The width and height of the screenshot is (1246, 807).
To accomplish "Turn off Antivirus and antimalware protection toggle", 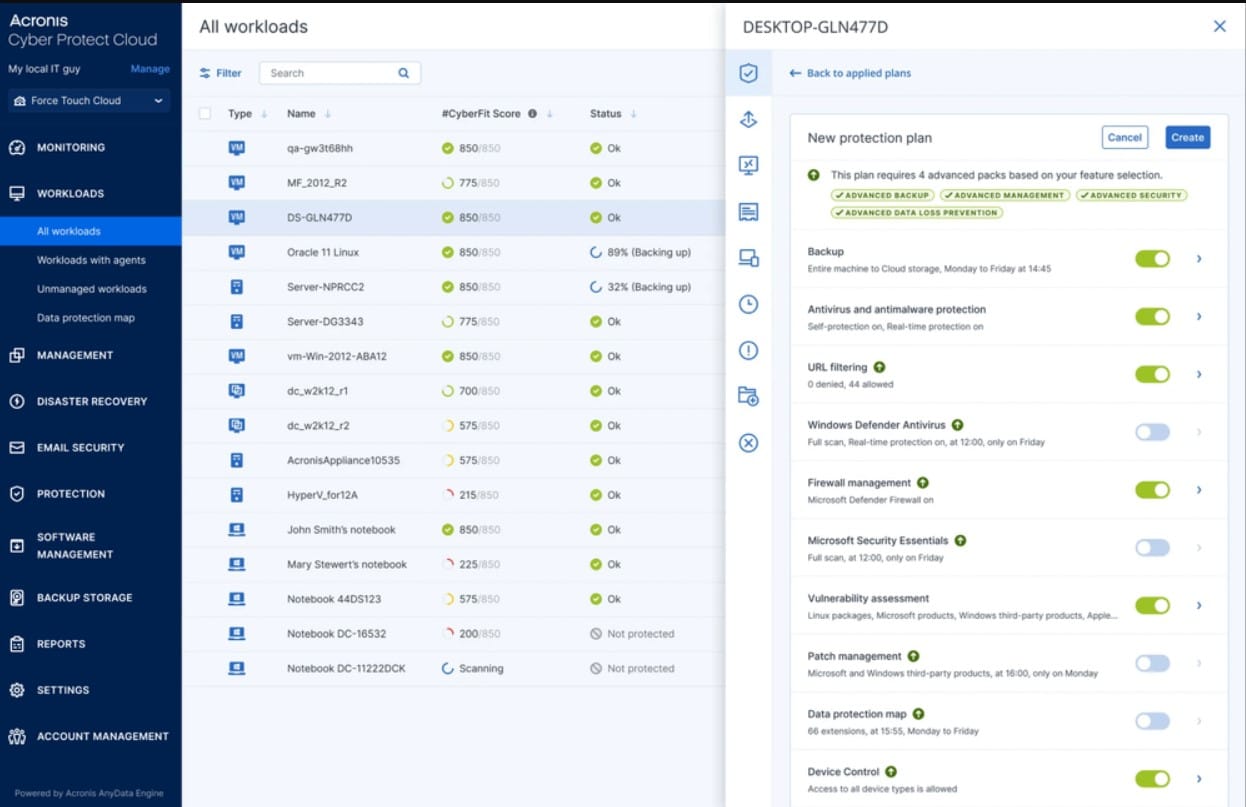I will [1152, 317].
